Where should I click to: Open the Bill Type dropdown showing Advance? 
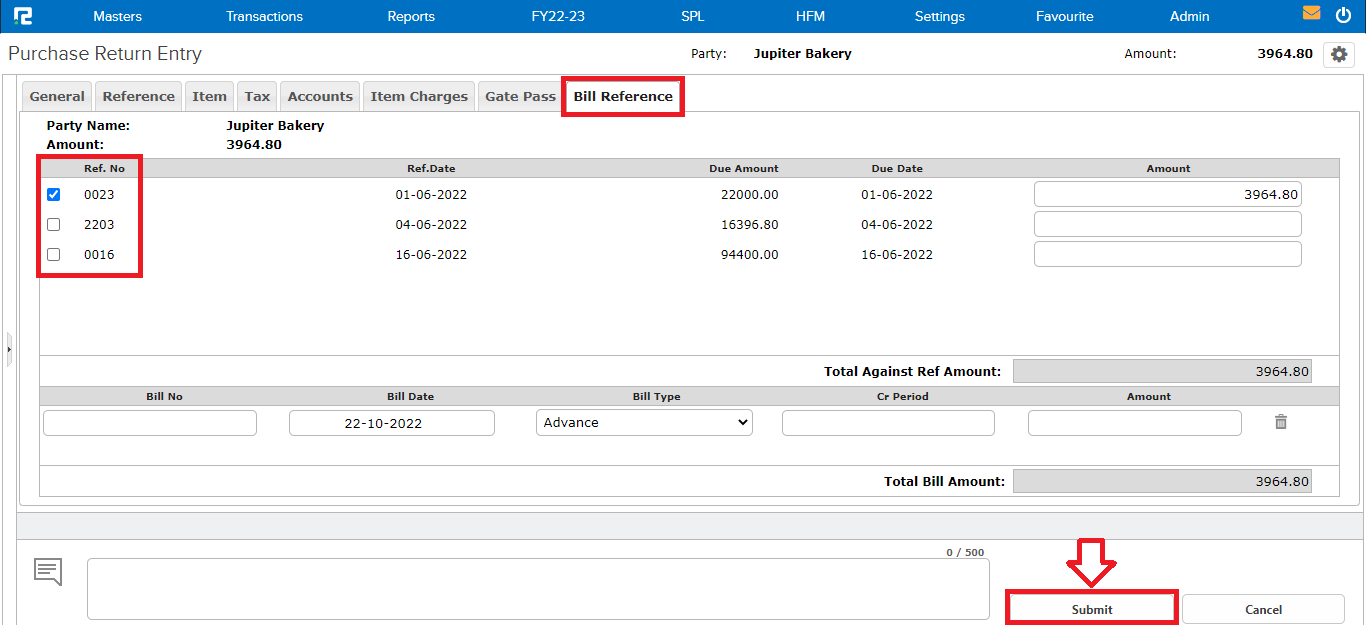(x=644, y=423)
